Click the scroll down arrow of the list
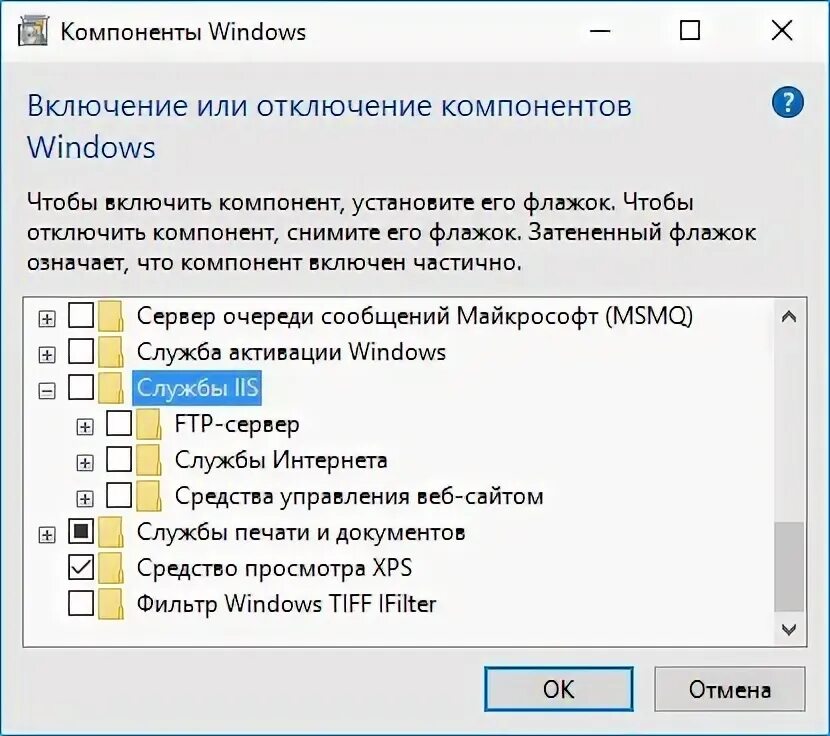This screenshot has height=736, width=830. (789, 629)
